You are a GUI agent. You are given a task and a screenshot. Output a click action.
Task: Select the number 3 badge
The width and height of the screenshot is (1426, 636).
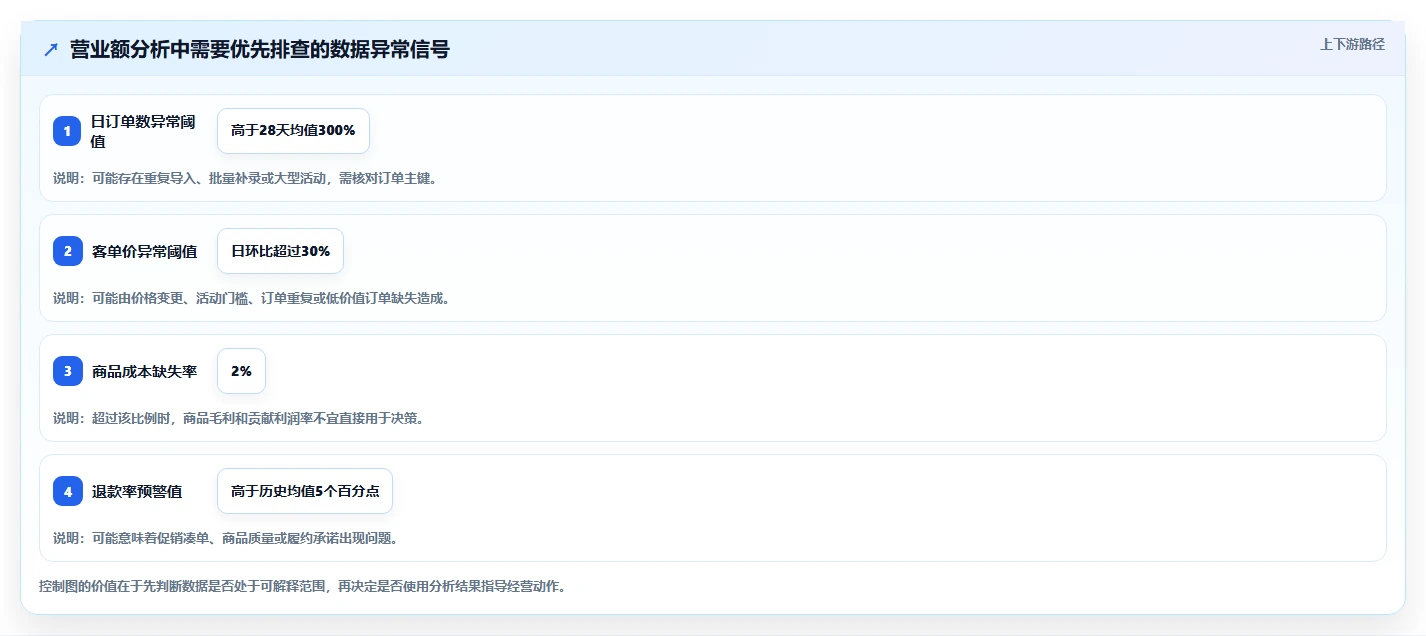67,371
